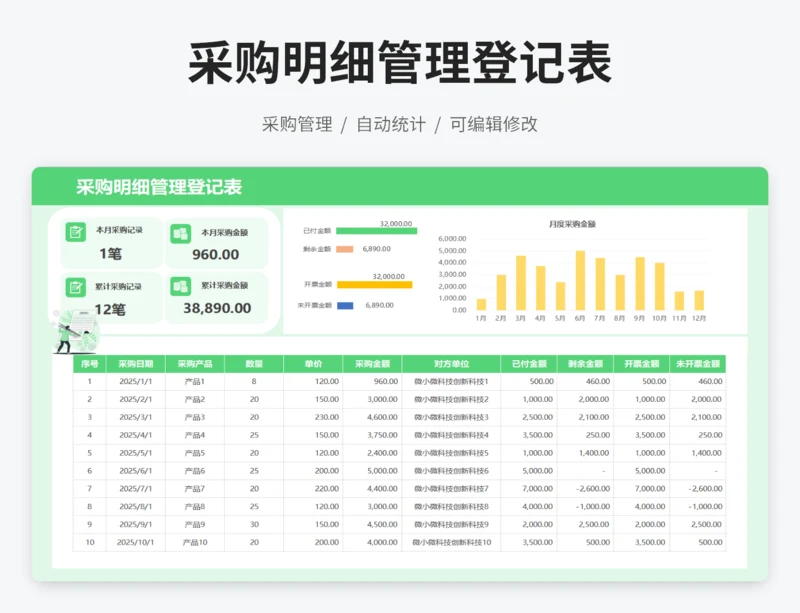Click the 本月采购金额 card icon
Screen dimensions: 800x613
[180, 234]
